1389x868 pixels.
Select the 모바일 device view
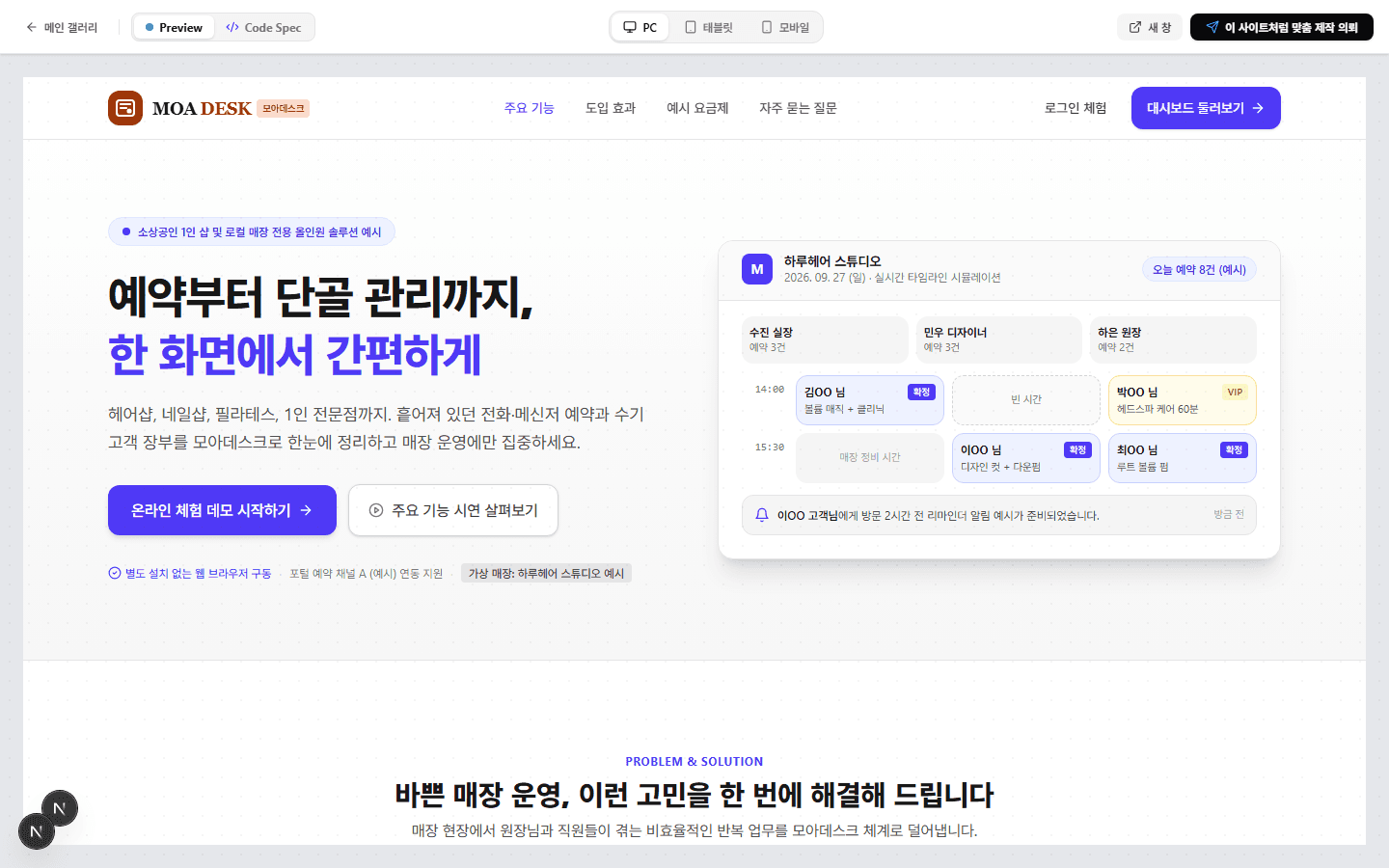pyautogui.click(x=785, y=27)
